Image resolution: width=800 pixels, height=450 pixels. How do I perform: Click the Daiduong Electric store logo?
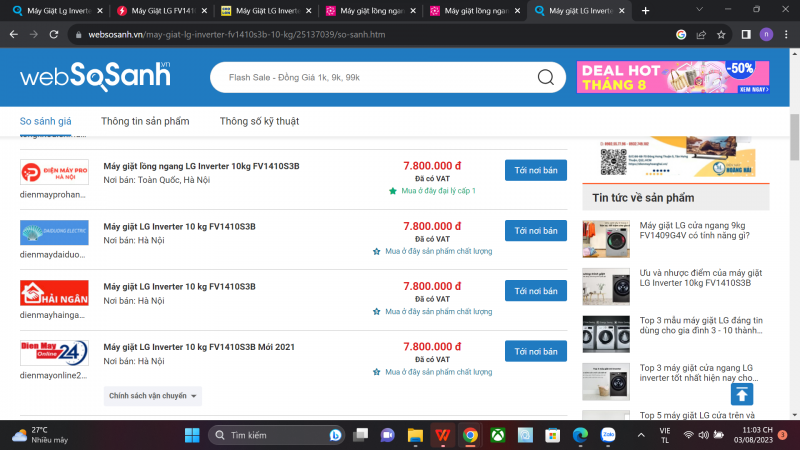point(54,232)
